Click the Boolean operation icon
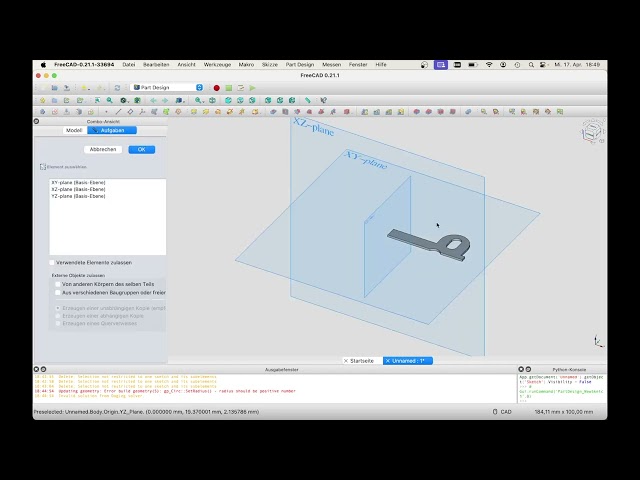 click(468, 111)
